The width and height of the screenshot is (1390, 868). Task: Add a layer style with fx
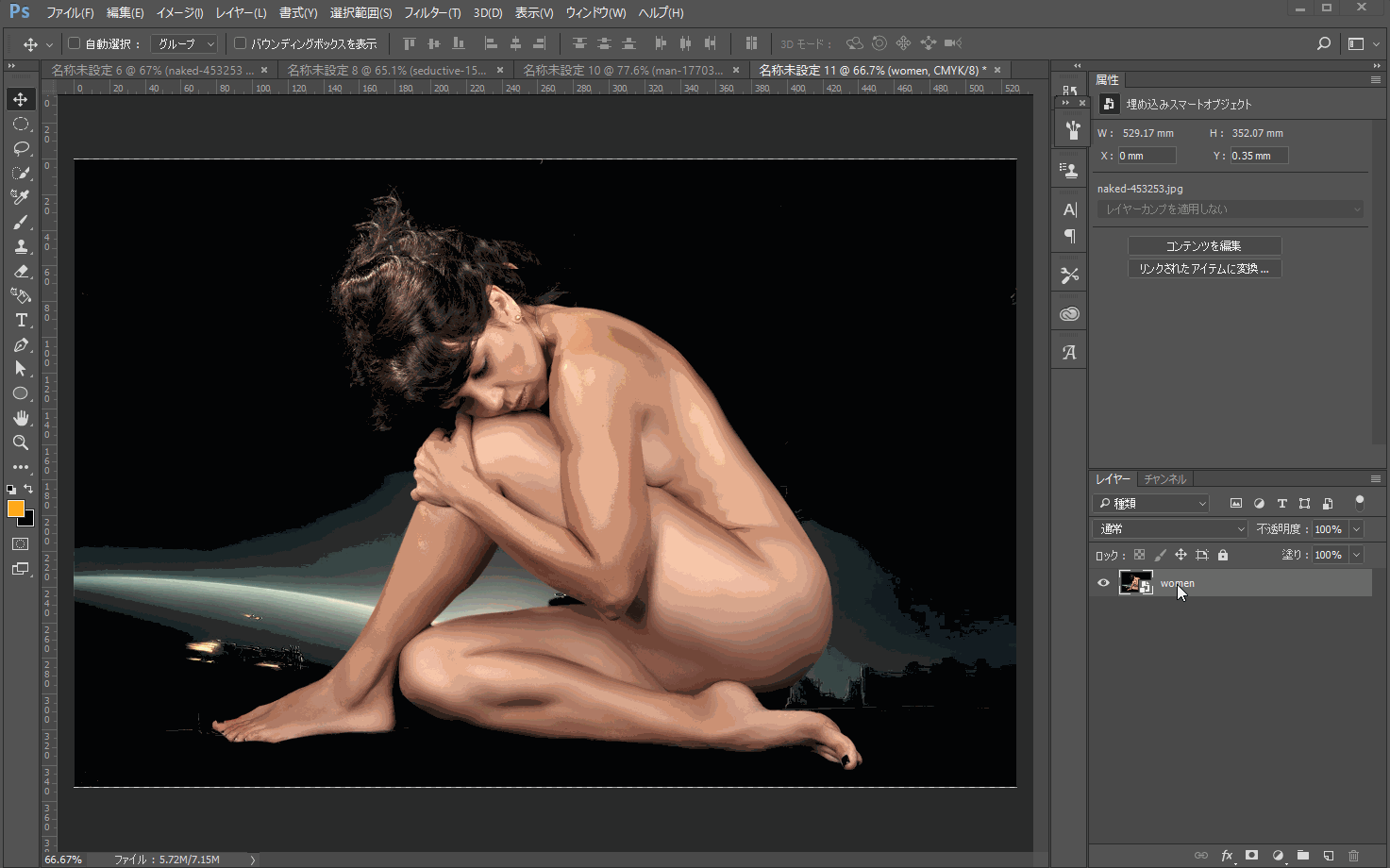1227,855
